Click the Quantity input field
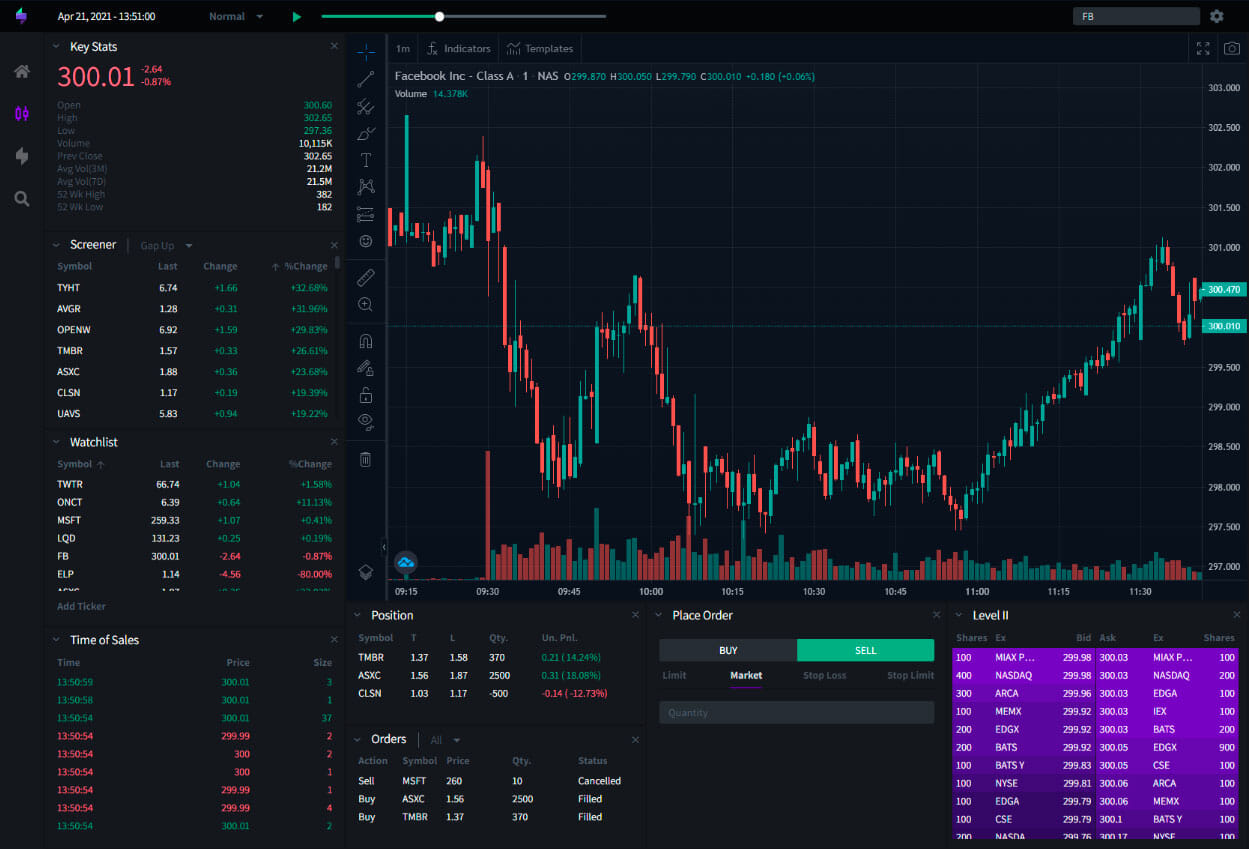This screenshot has height=849, width=1249. pos(796,712)
